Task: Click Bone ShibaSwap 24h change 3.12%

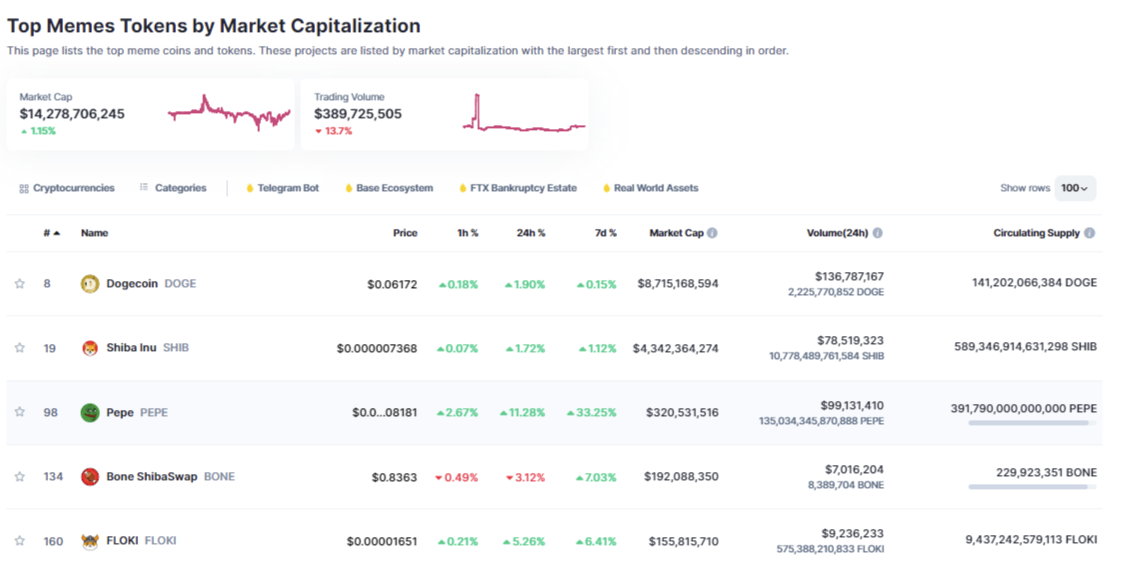Action: coord(525,477)
